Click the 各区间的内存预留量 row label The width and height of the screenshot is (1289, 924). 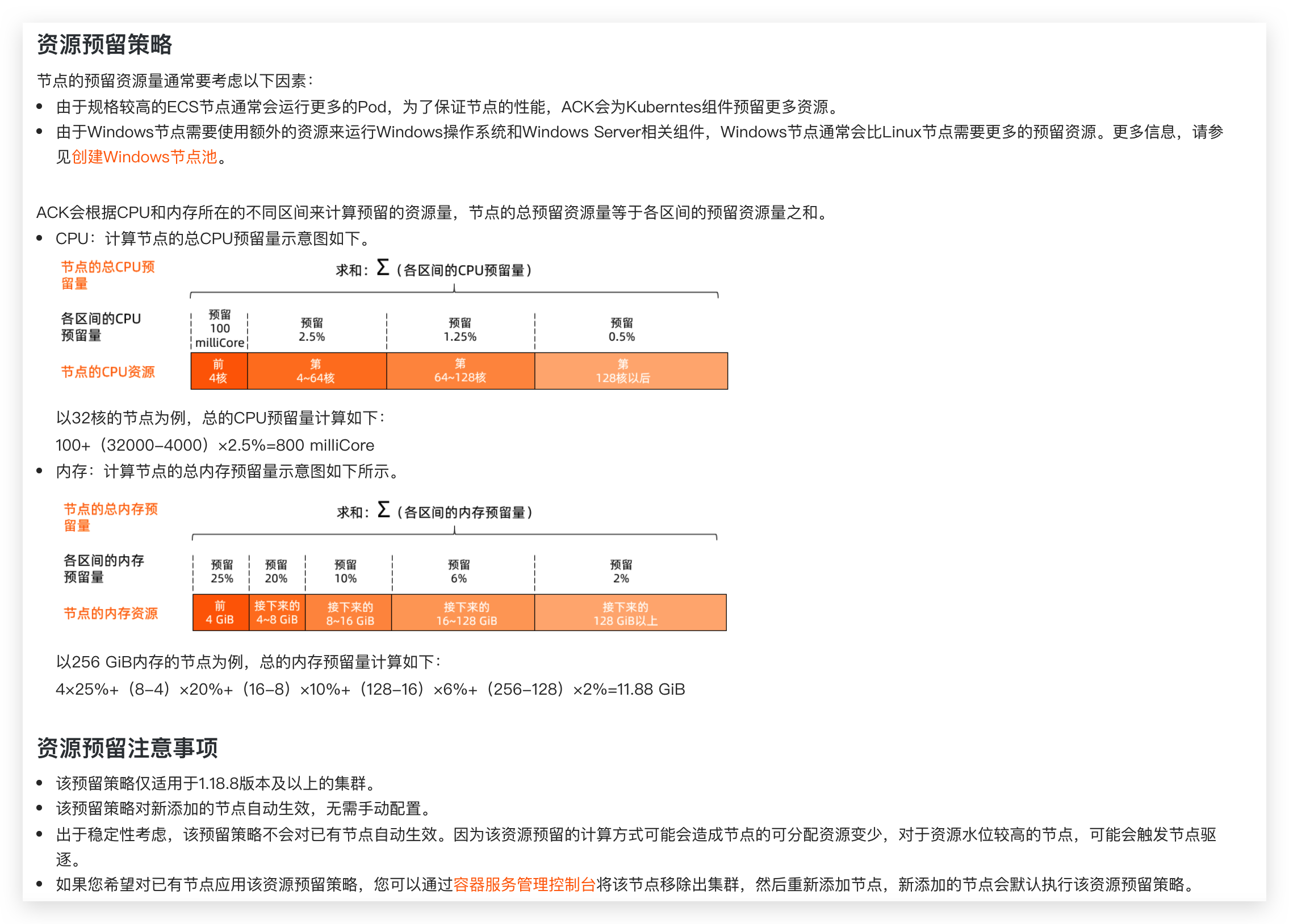pyautogui.click(x=103, y=569)
